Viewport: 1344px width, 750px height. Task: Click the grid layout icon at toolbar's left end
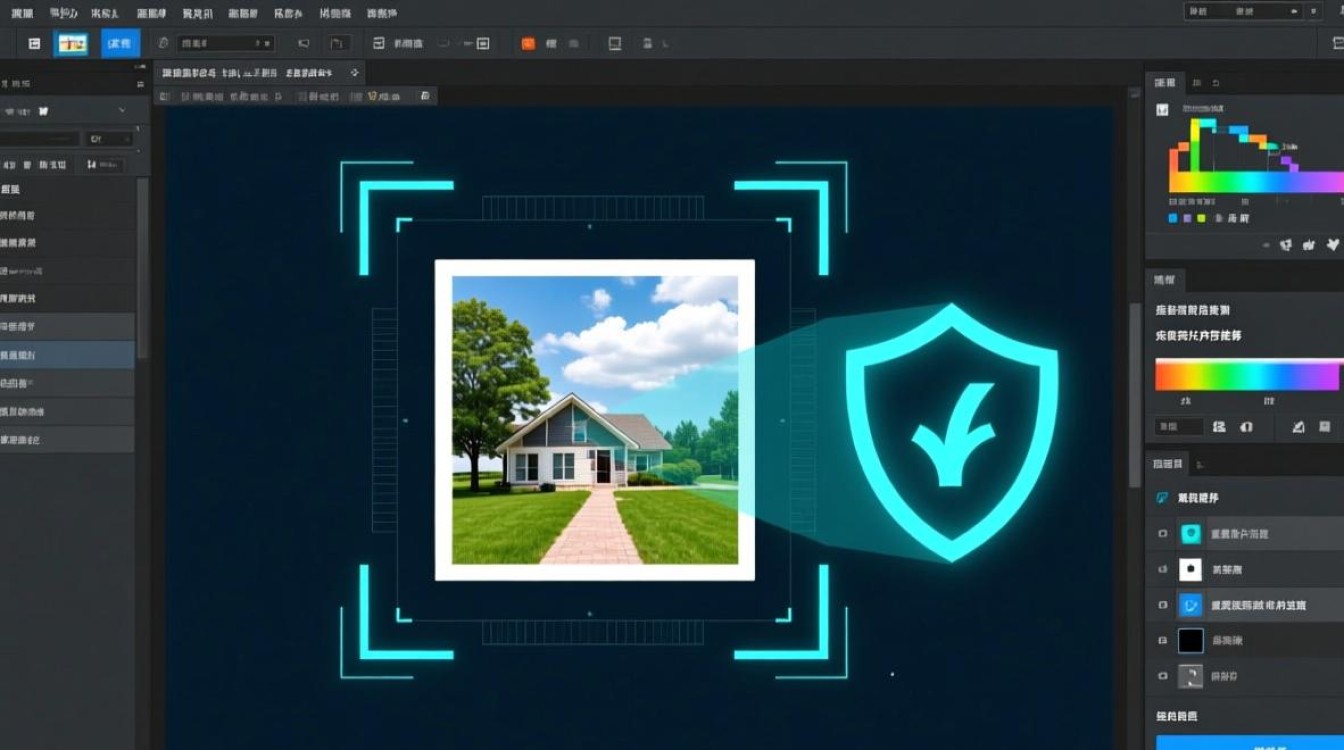tap(34, 44)
